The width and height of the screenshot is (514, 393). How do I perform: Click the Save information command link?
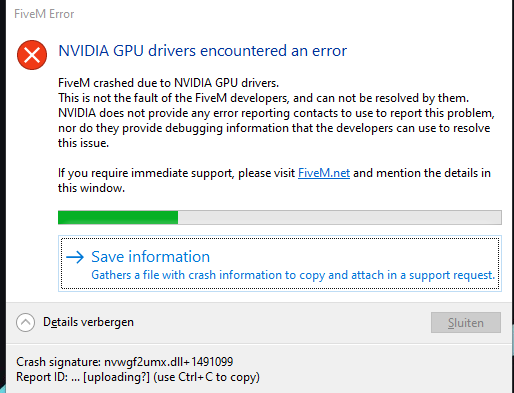[x=280, y=264]
